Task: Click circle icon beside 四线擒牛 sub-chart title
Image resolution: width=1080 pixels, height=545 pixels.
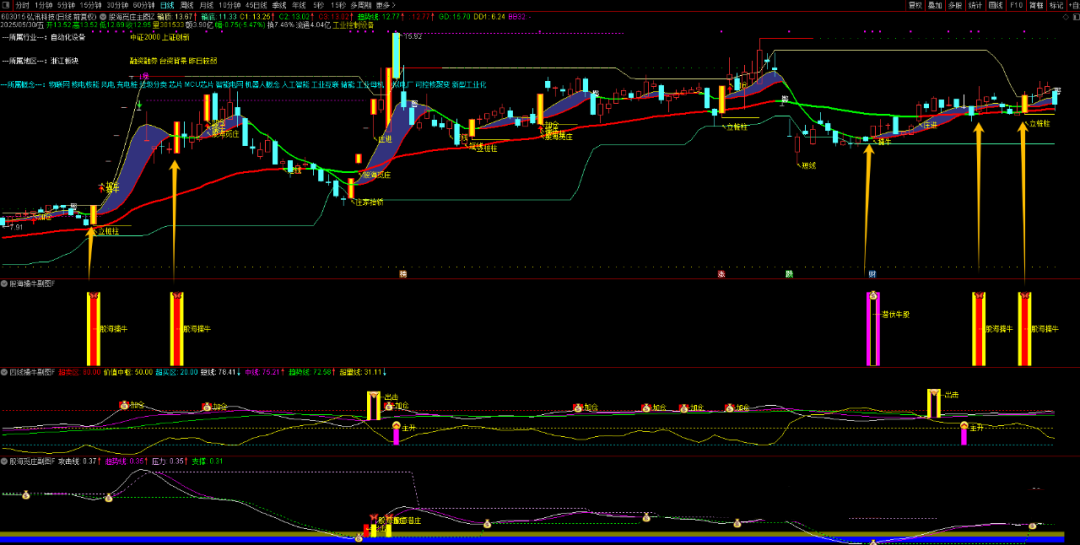Action: tap(4, 371)
